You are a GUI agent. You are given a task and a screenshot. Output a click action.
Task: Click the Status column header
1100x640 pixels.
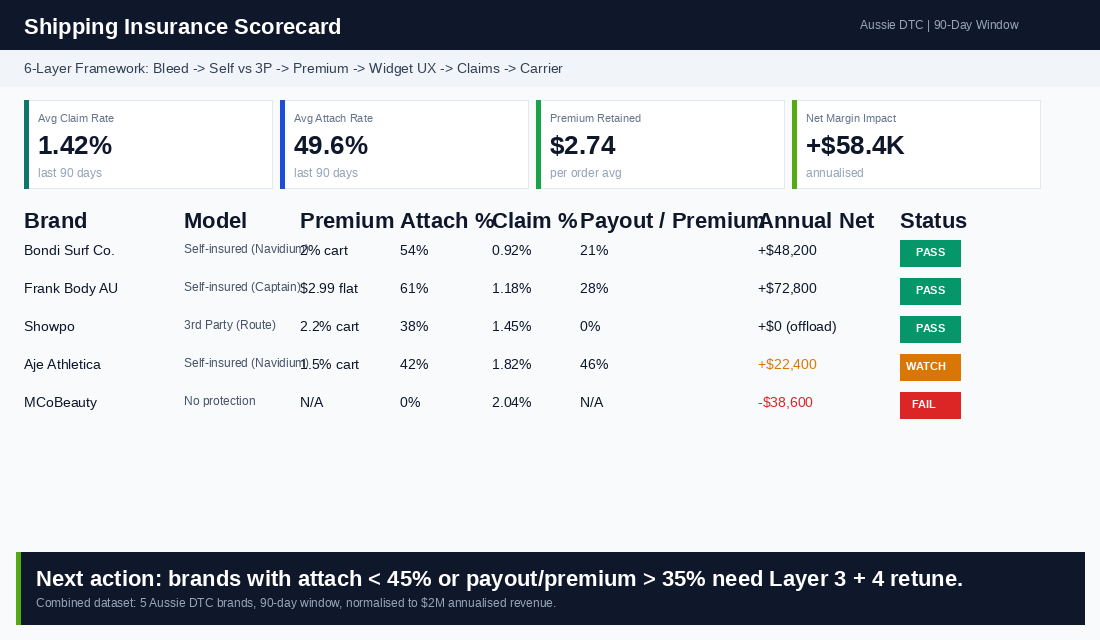tap(933, 220)
